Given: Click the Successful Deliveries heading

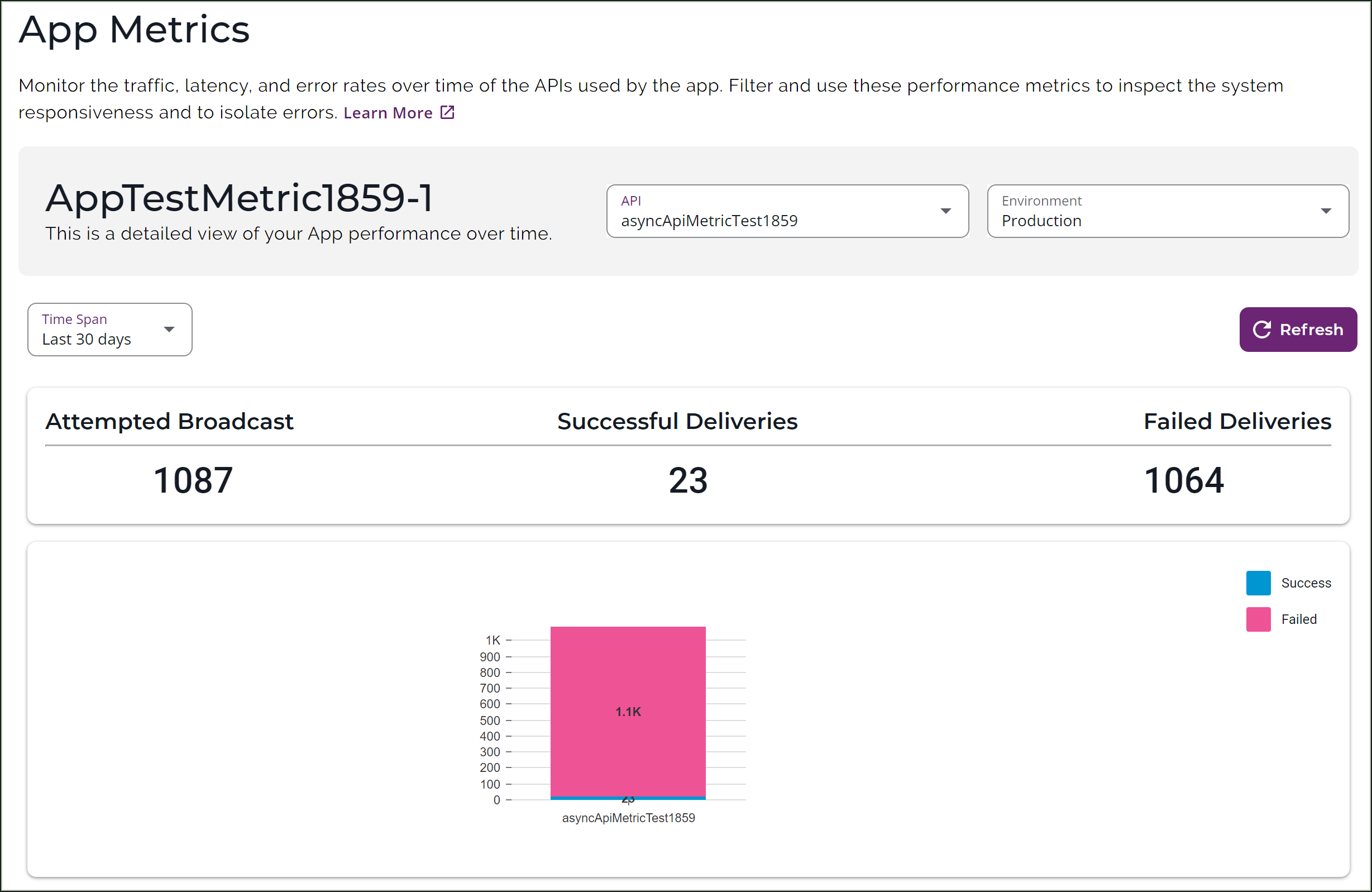Looking at the screenshot, I should [677, 422].
